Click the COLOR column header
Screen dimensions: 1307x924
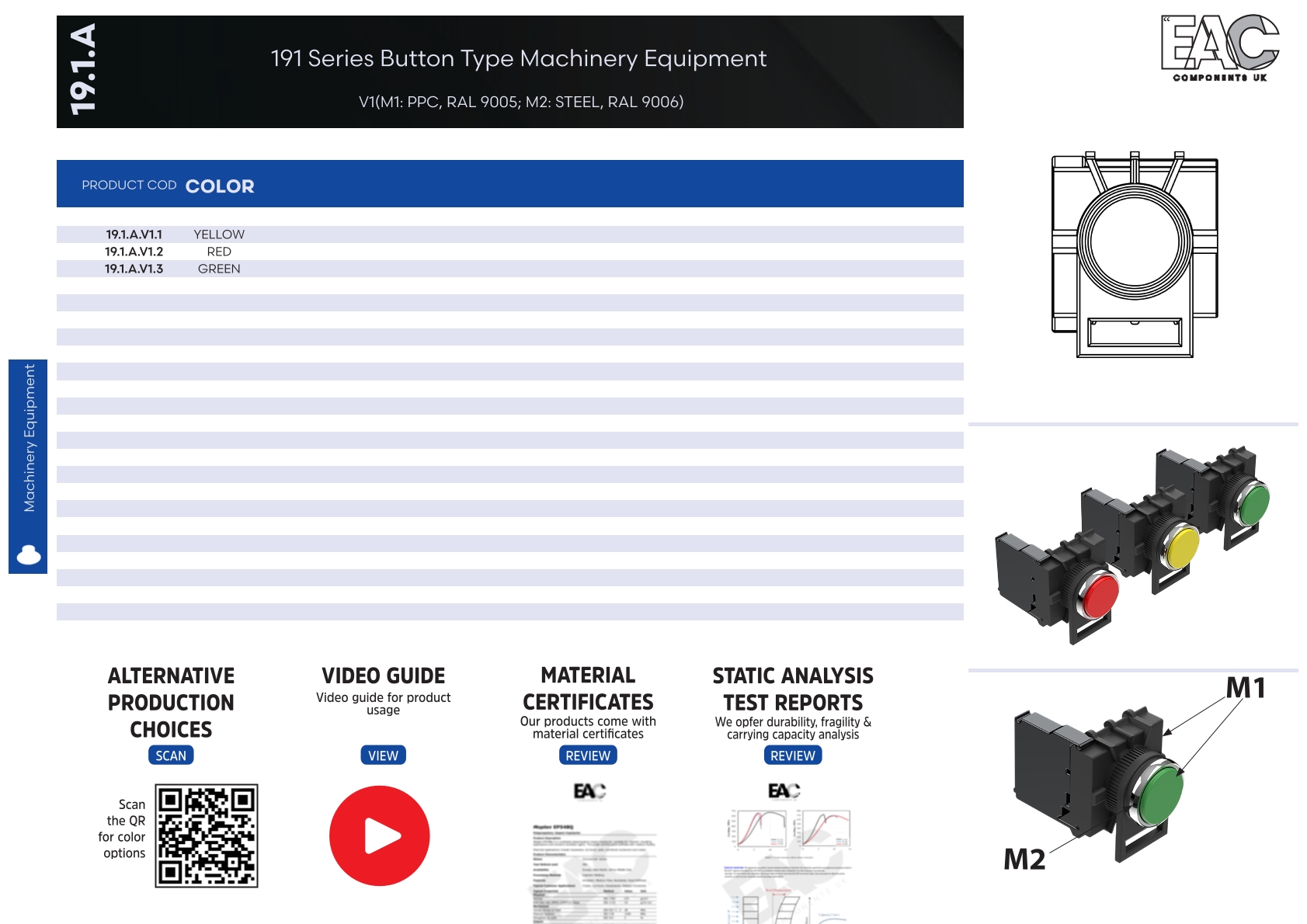pyautogui.click(x=220, y=186)
